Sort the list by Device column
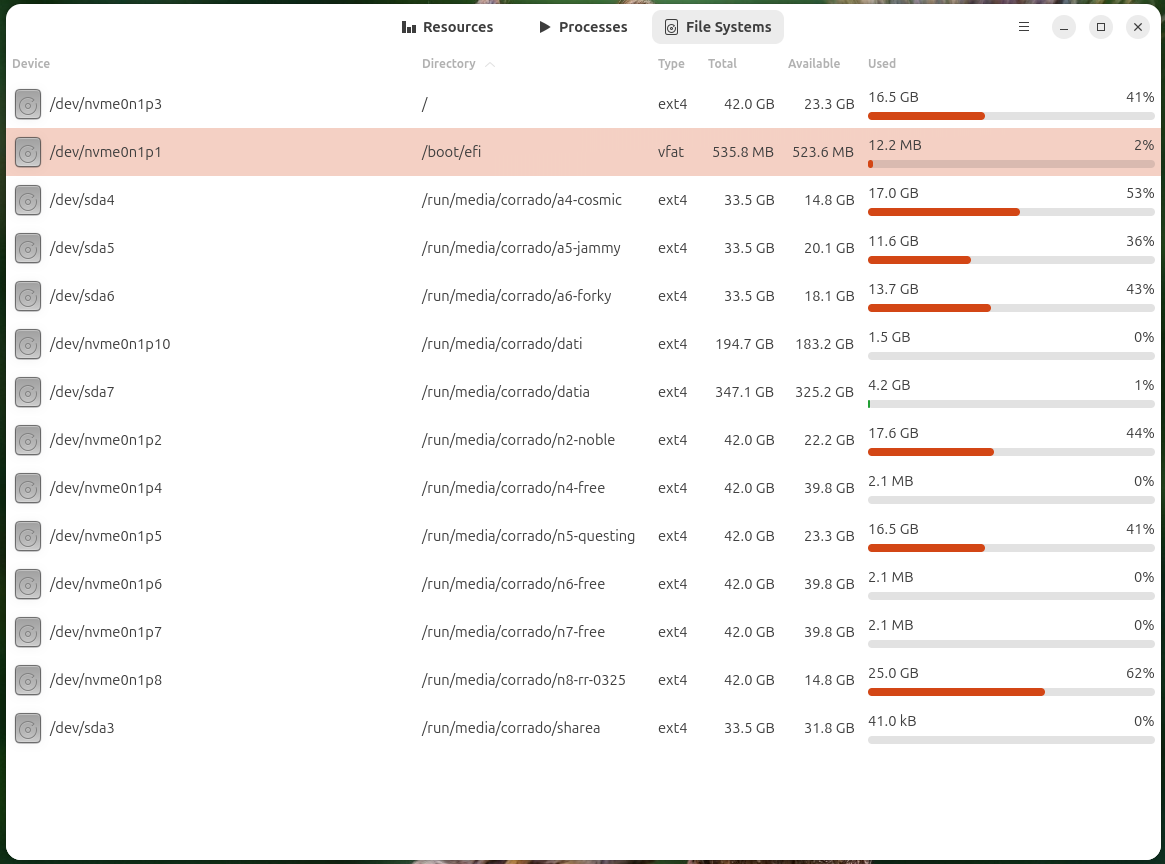Screen dimensions: 1165x864 tap(31, 64)
